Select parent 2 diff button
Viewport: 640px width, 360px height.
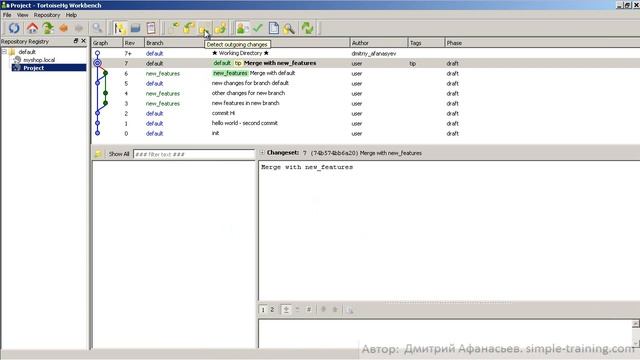click(x=272, y=310)
